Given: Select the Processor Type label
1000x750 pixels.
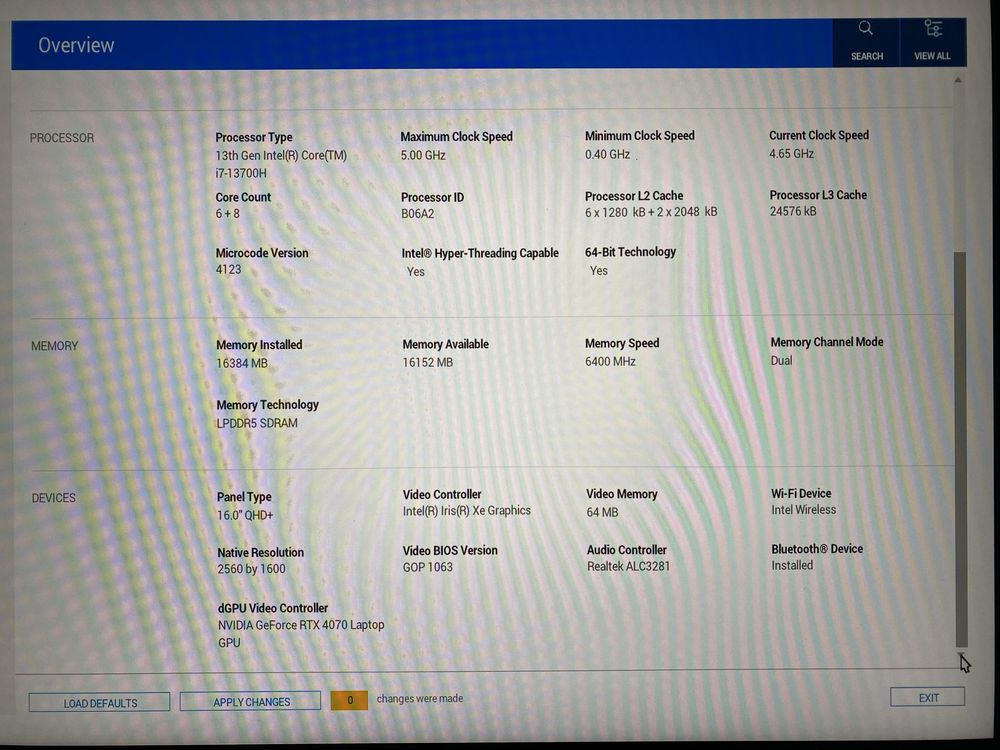Looking at the screenshot, I should click(254, 137).
